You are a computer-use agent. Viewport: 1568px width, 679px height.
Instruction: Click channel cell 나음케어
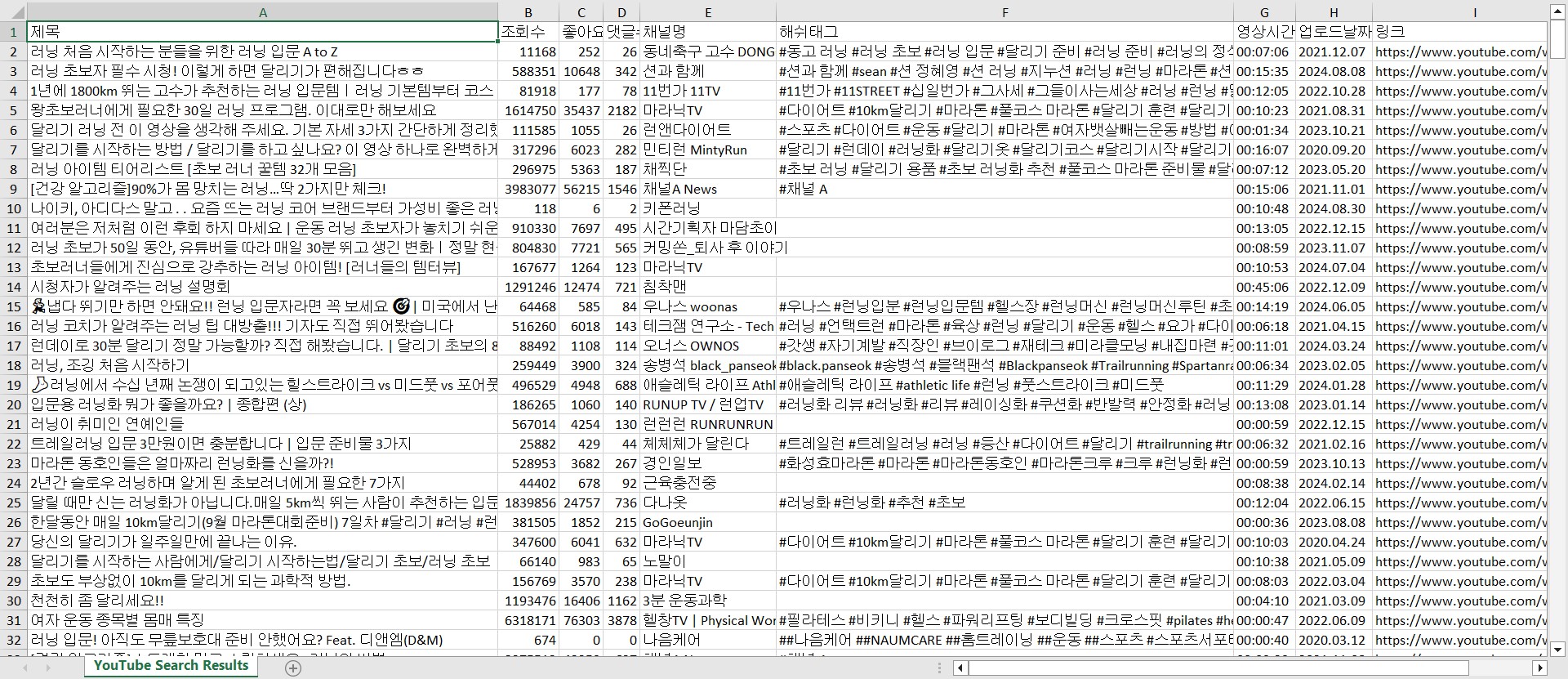[x=708, y=640]
